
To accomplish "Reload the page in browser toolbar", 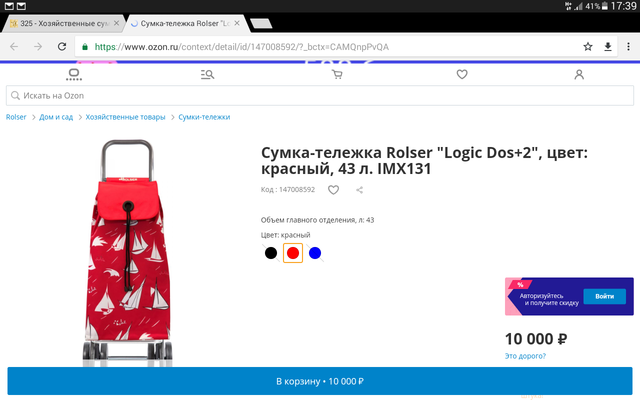I will pyautogui.click(x=62, y=46).
